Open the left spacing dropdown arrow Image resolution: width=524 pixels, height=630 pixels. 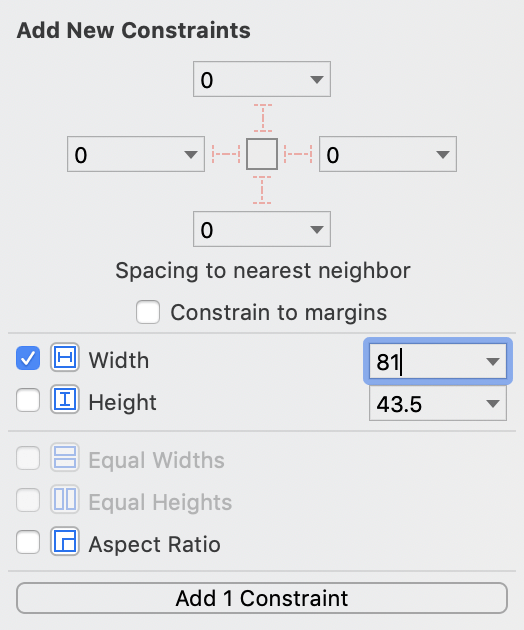pos(191,155)
